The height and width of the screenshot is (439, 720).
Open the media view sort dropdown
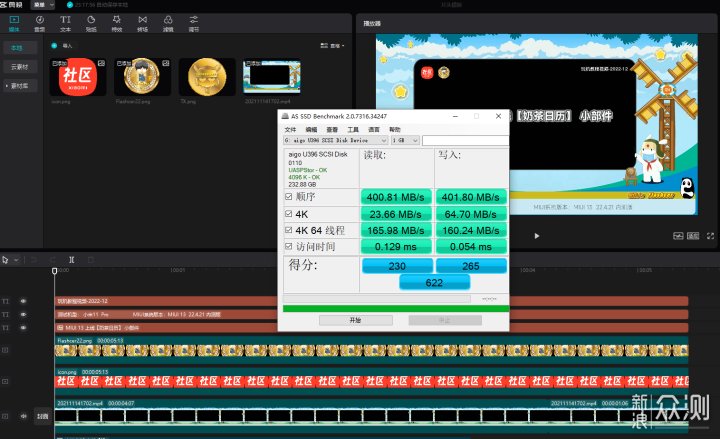click(332, 45)
